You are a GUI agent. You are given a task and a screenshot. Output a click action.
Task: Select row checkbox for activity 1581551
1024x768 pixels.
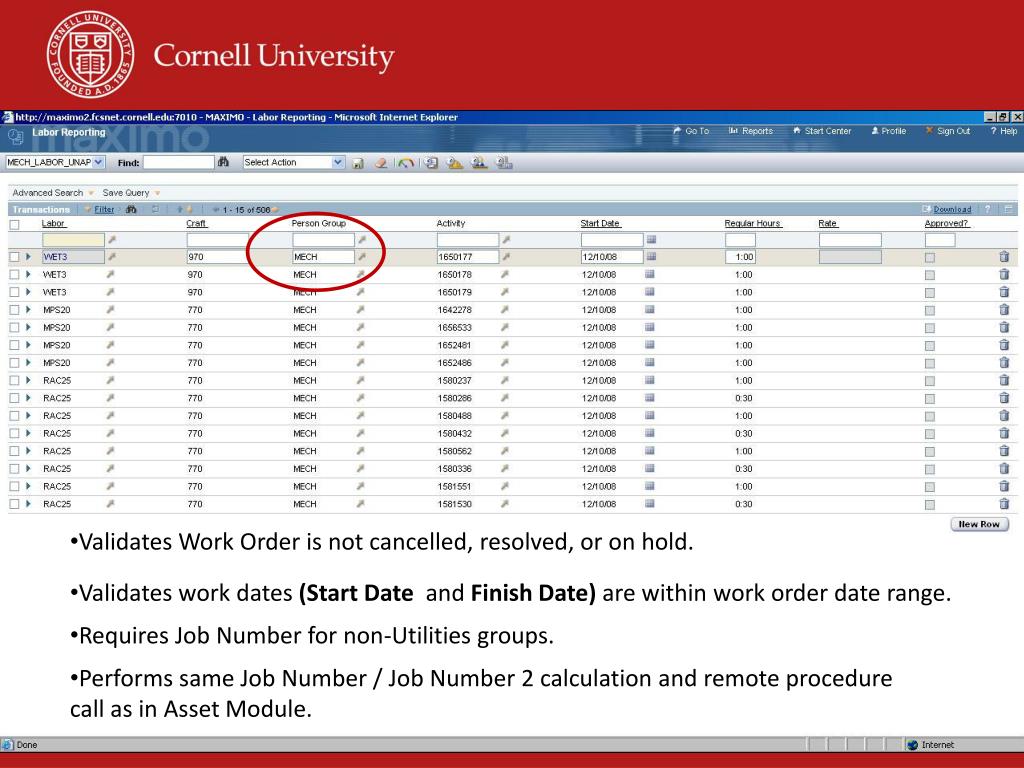point(14,487)
